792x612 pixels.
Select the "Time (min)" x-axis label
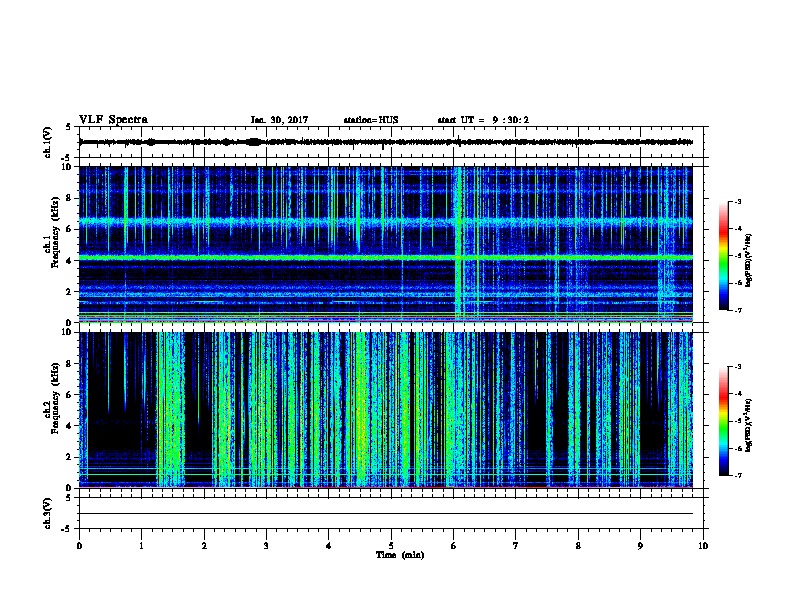click(400, 555)
